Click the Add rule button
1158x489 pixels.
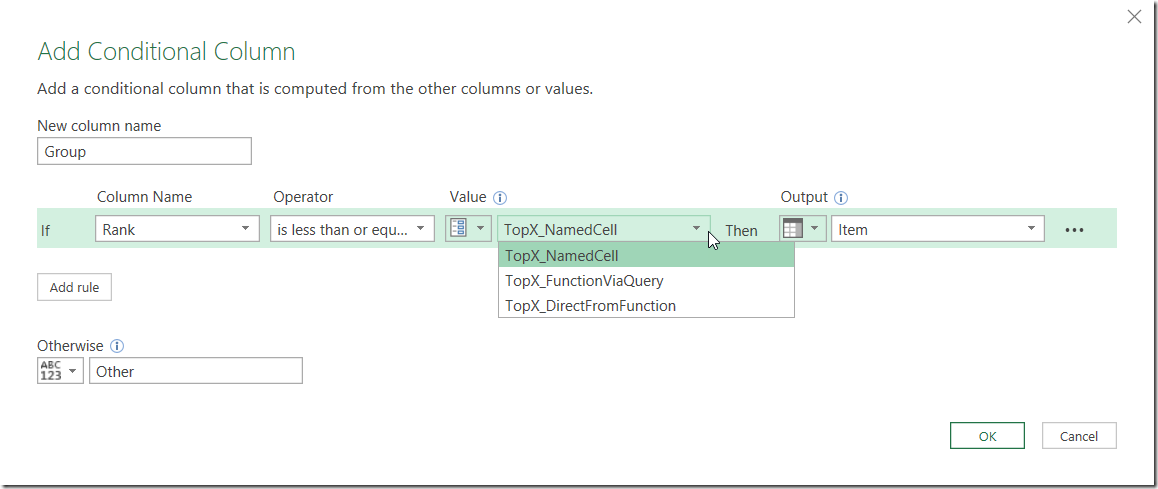tap(75, 287)
